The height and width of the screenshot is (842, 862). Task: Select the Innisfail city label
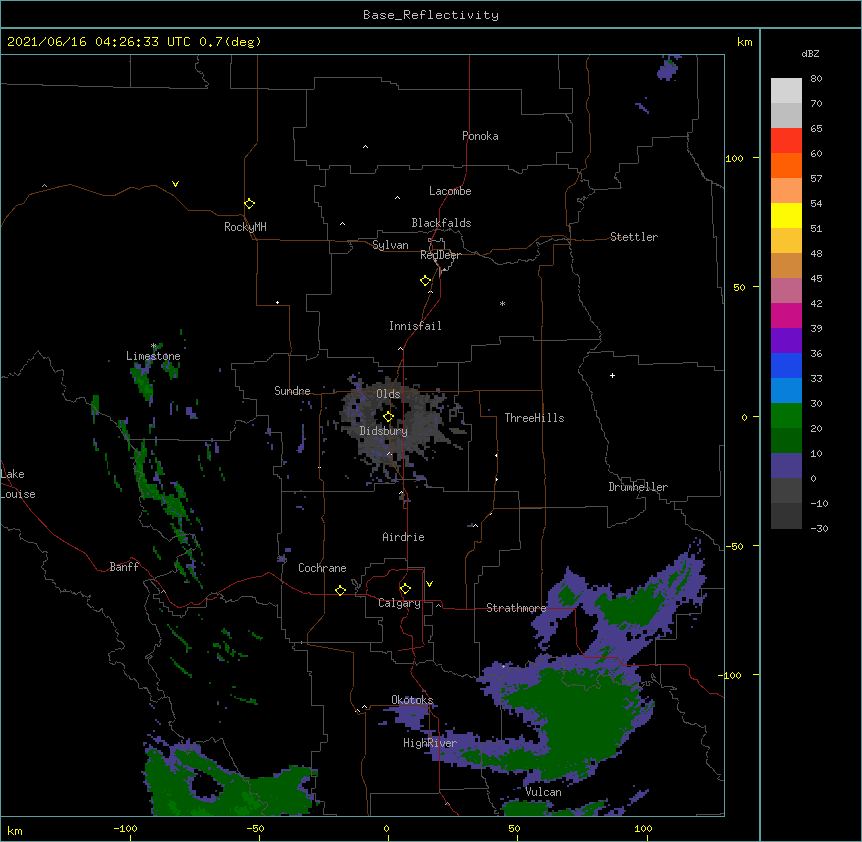(415, 326)
